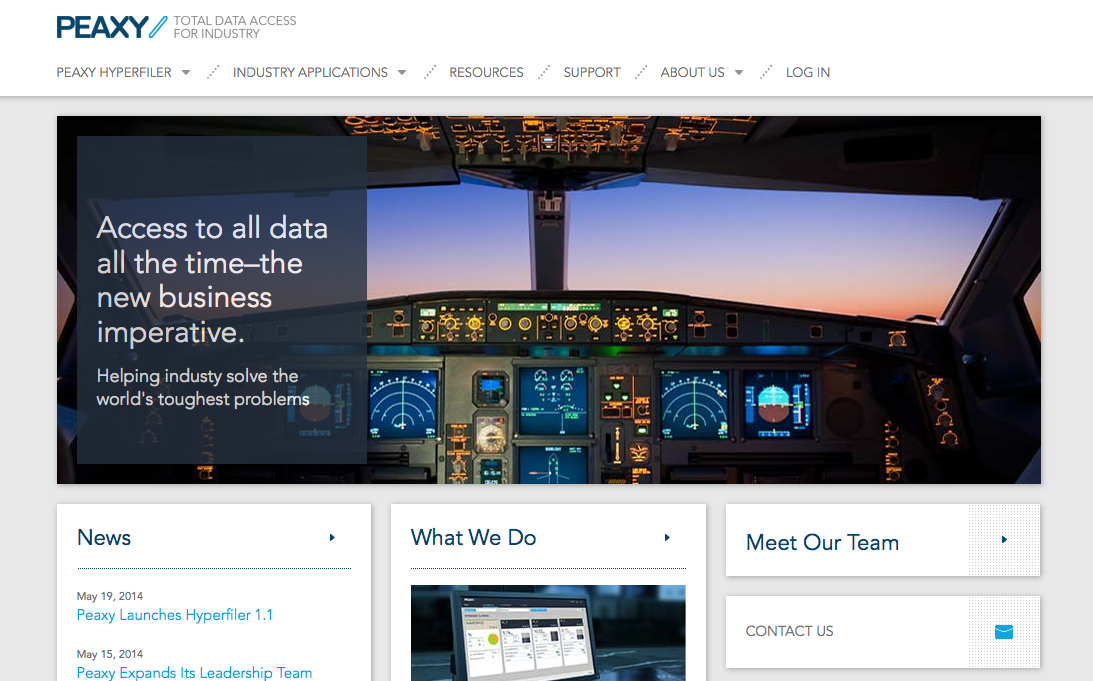Click the What We Do heading
This screenshot has height=681, width=1093.
(x=473, y=538)
